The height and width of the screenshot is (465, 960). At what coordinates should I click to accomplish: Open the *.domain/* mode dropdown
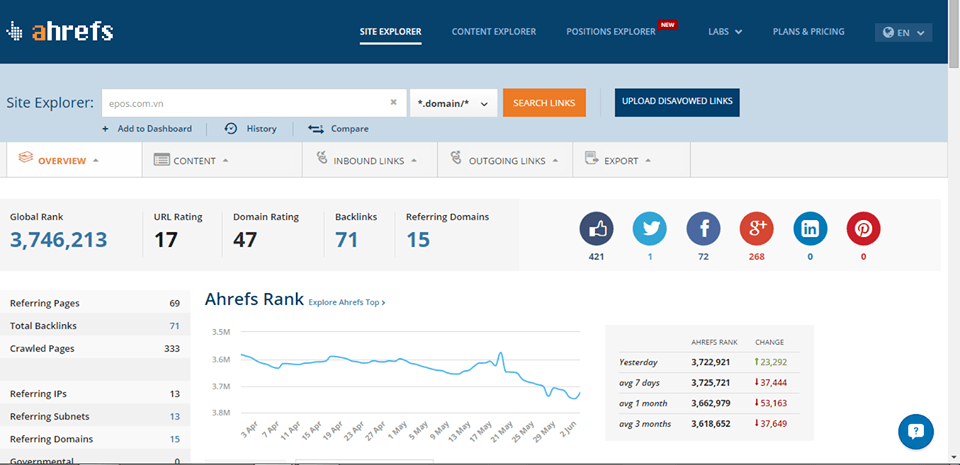point(453,103)
